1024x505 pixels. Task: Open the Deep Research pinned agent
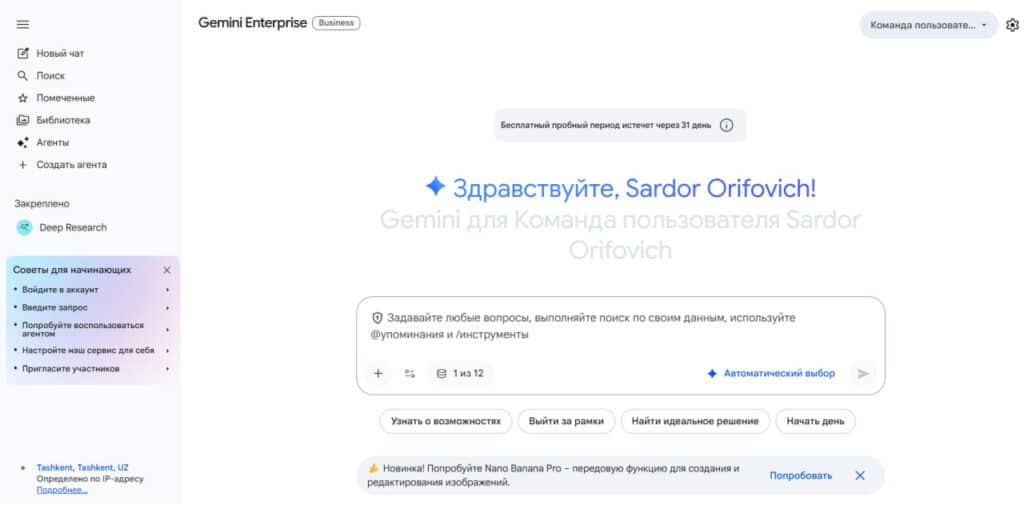coord(72,227)
